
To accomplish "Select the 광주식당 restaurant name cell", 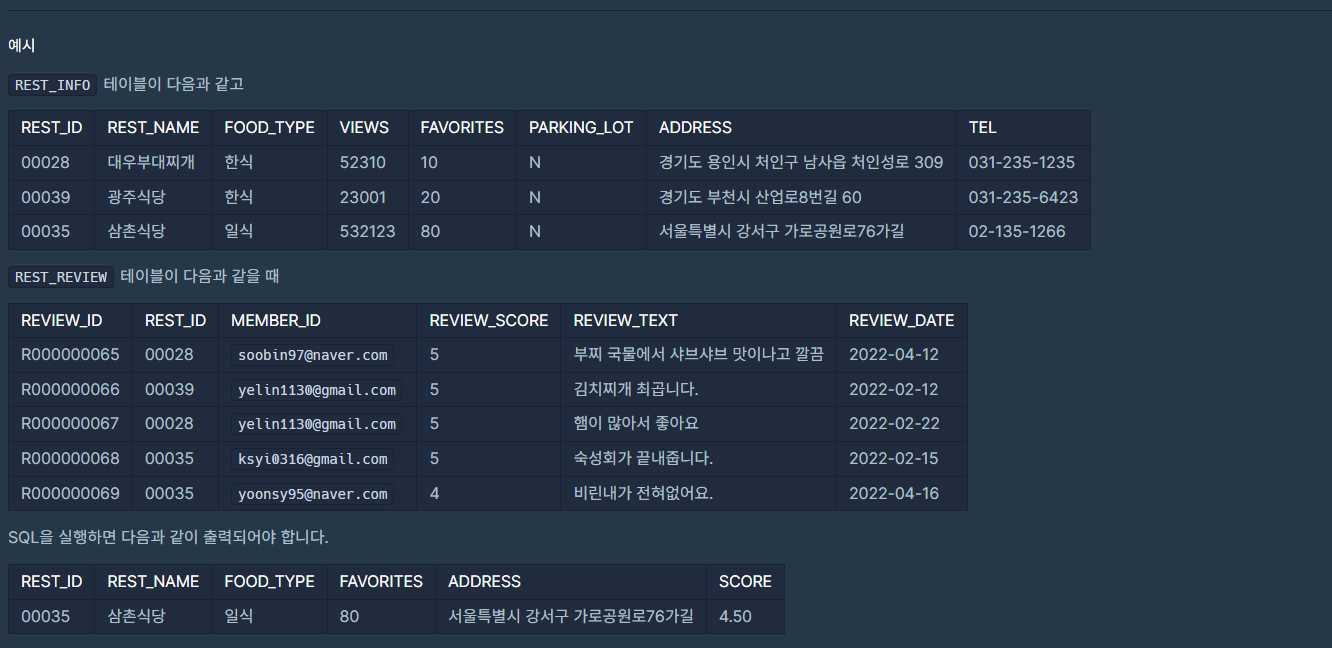I will [136, 198].
